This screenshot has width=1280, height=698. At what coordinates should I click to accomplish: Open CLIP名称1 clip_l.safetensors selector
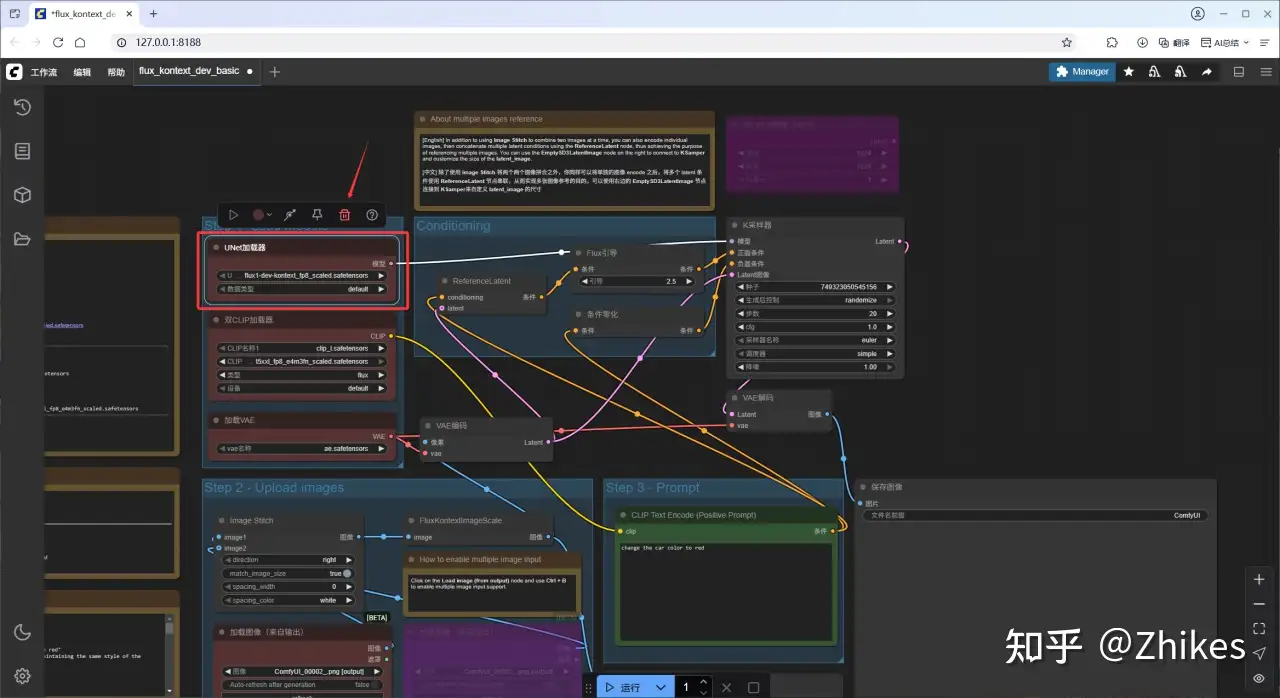pos(303,348)
